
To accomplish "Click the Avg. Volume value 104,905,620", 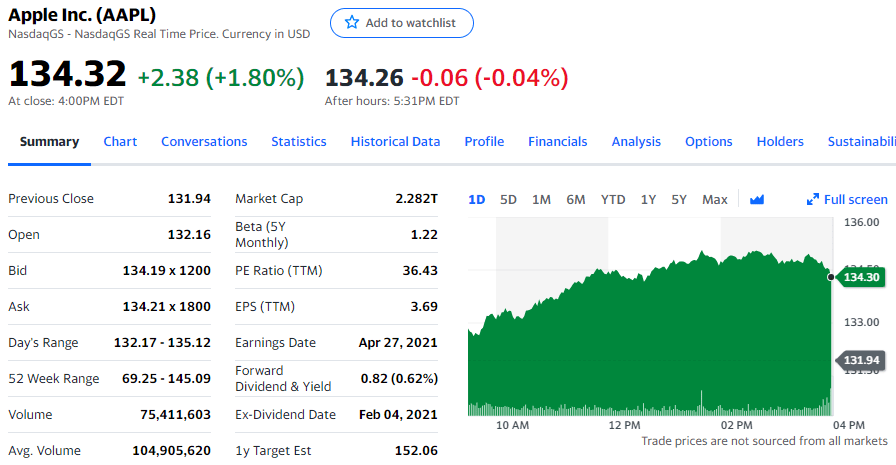I will [171, 451].
